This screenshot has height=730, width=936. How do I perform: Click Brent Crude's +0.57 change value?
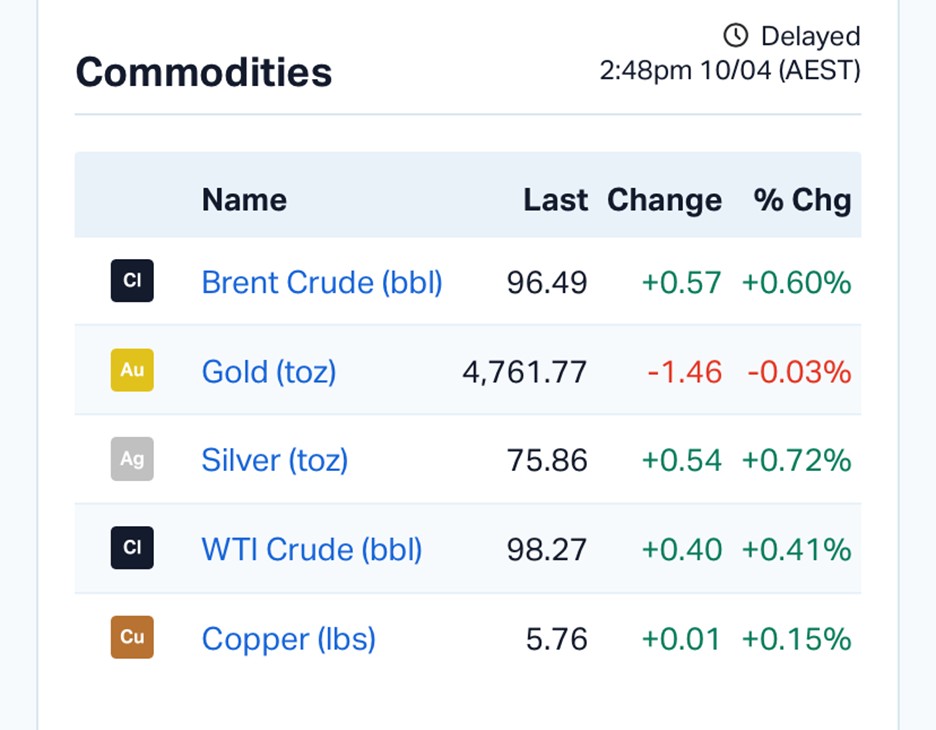click(681, 282)
